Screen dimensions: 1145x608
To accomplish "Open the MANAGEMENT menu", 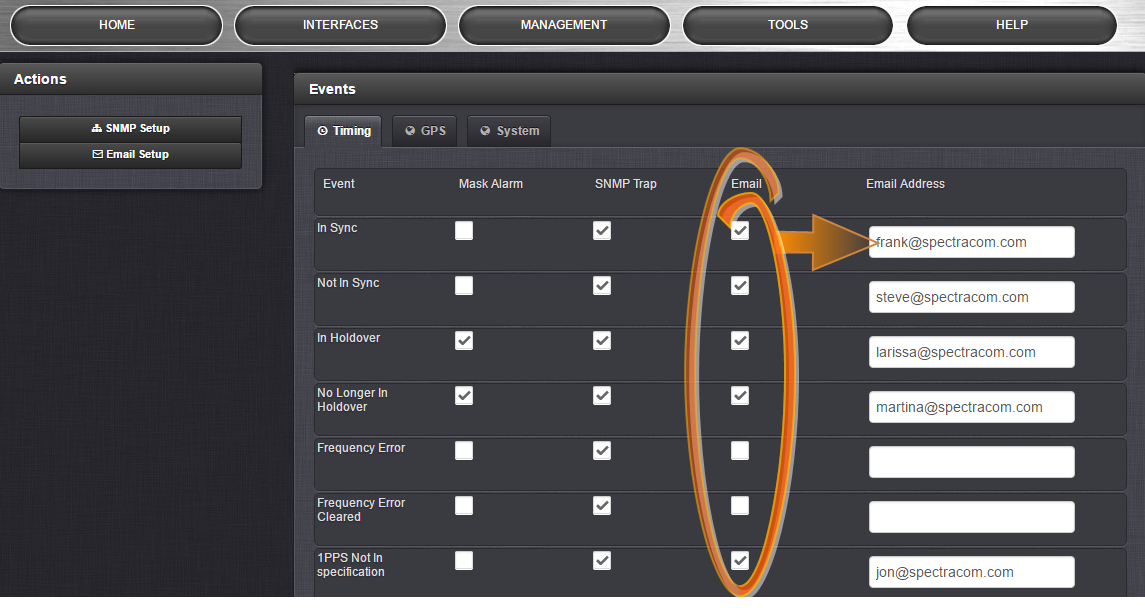I will coord(564,26).
